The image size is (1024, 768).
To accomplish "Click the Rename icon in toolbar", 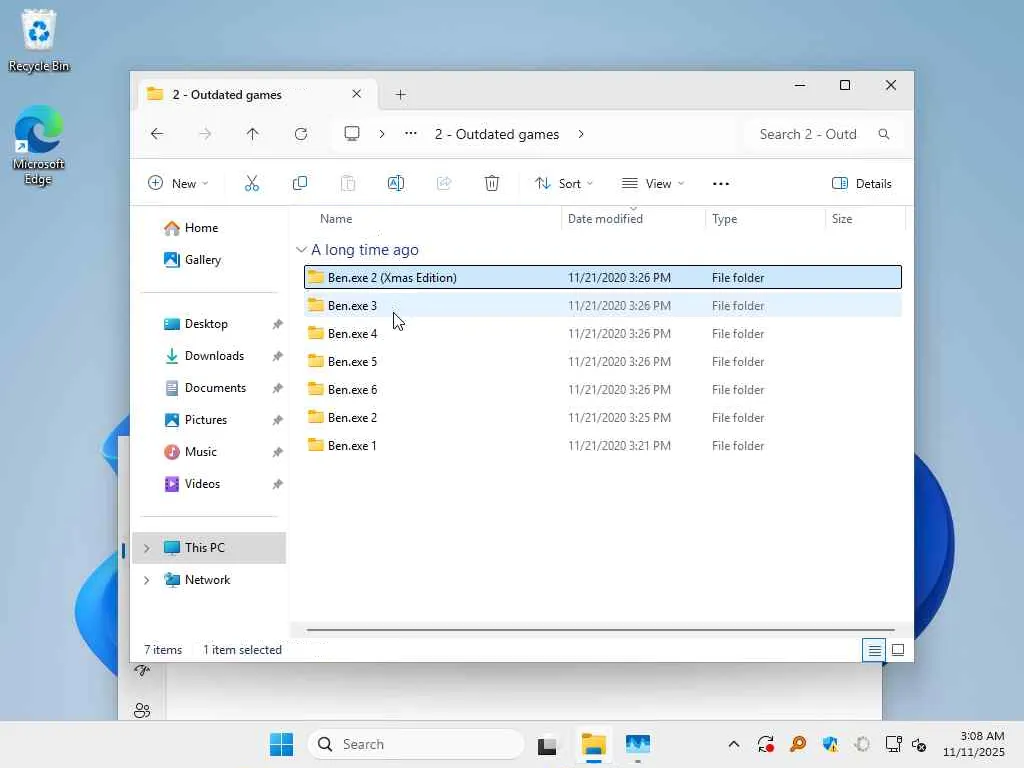I will pyautogui.click(x=396, y=184).
